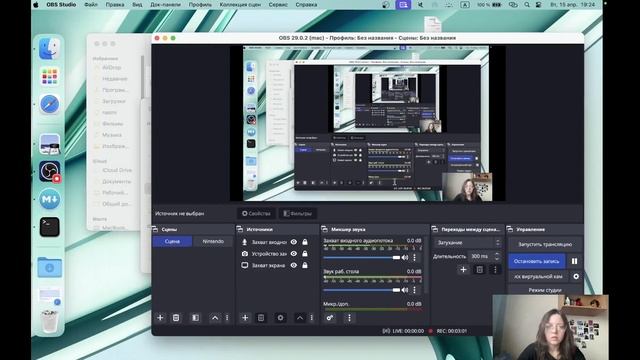
Task: Select Сцена in scenes list
Action: (x=172, y=241)
